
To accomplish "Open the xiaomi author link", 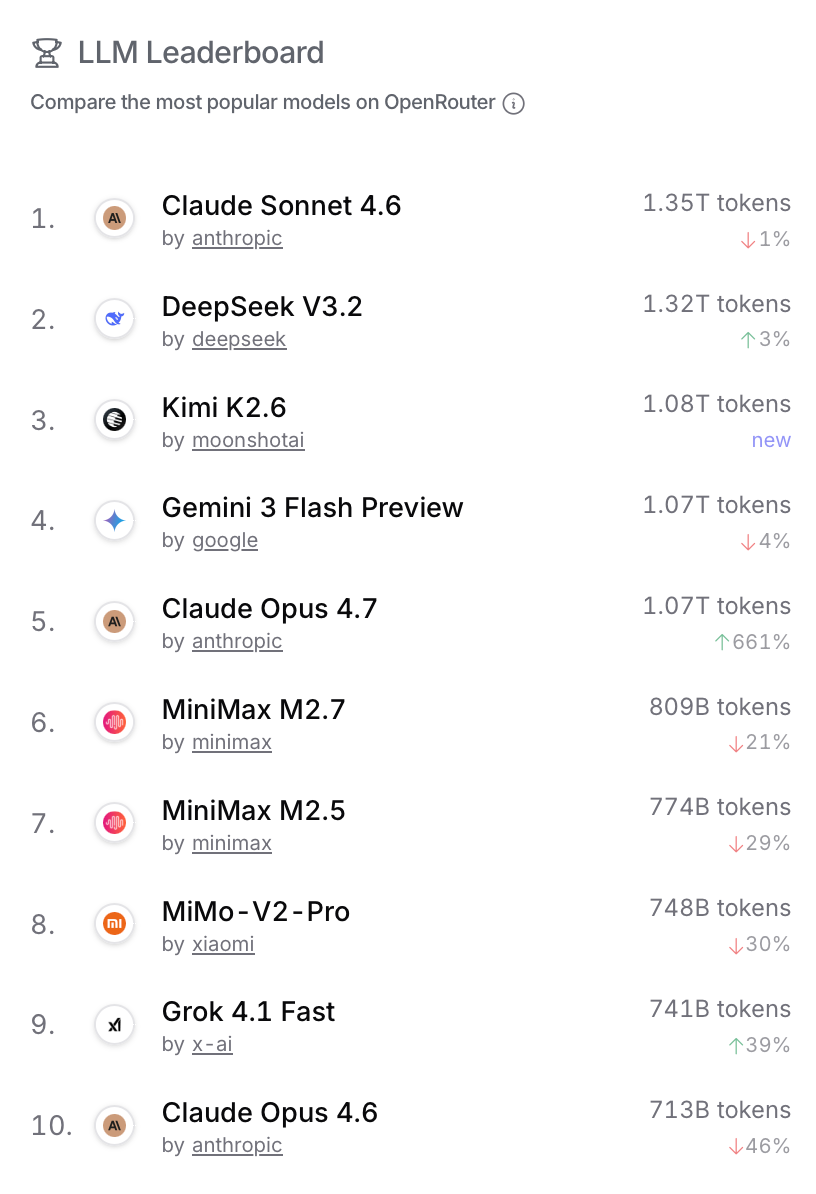I will click(223, 944).
